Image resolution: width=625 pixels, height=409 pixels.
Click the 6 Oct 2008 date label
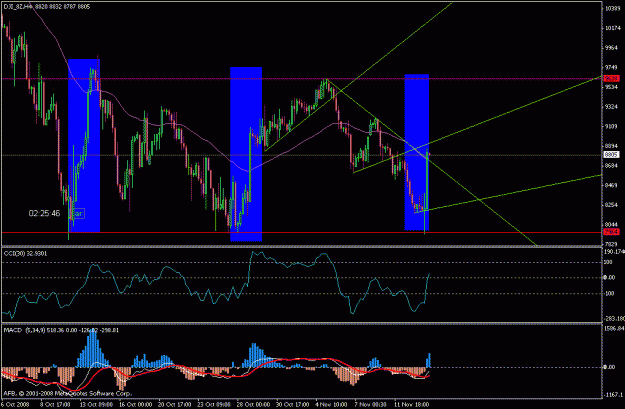[15, 404]
